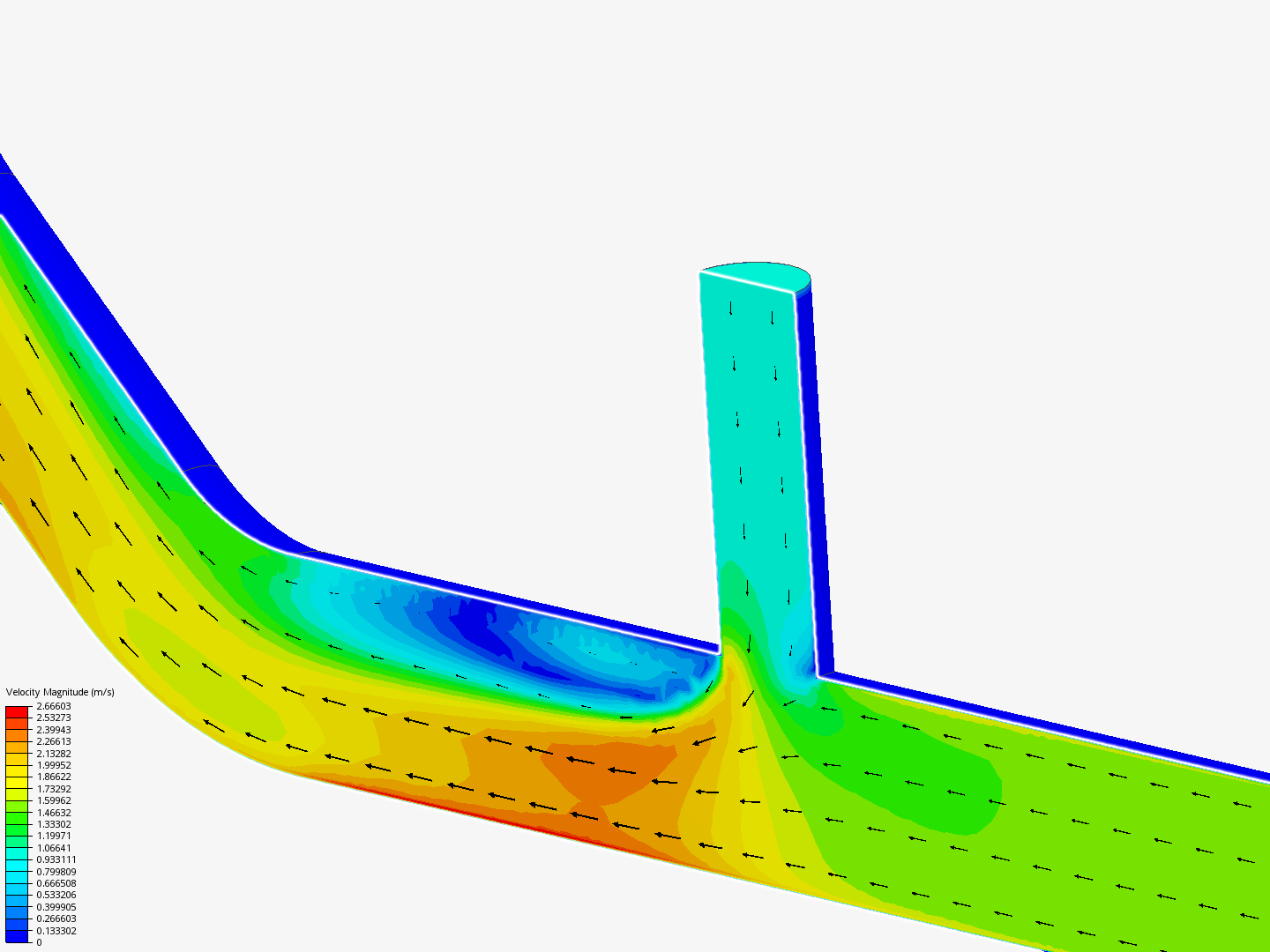Pick the swatch between 1.46632 and 1.59962

coord(17,807)
